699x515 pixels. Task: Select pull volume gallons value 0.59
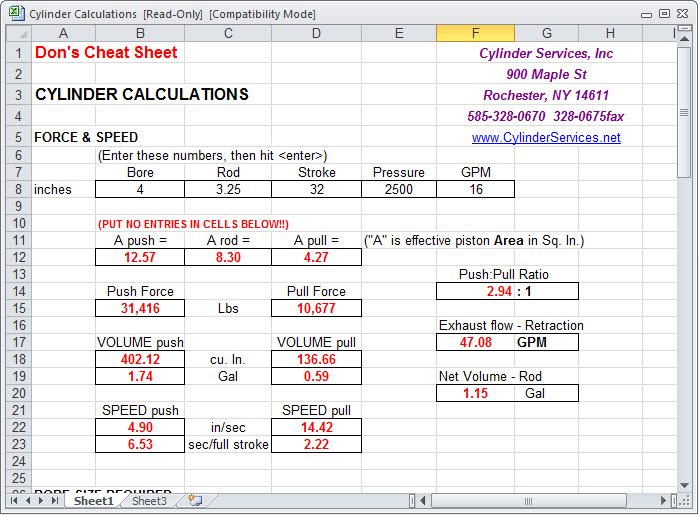[x=316, y=376]
